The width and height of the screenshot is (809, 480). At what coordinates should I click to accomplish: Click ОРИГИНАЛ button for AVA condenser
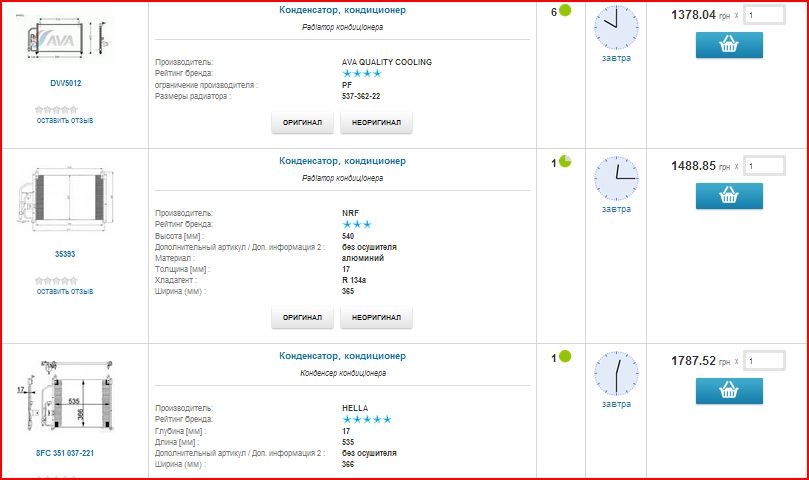point(302,122)
